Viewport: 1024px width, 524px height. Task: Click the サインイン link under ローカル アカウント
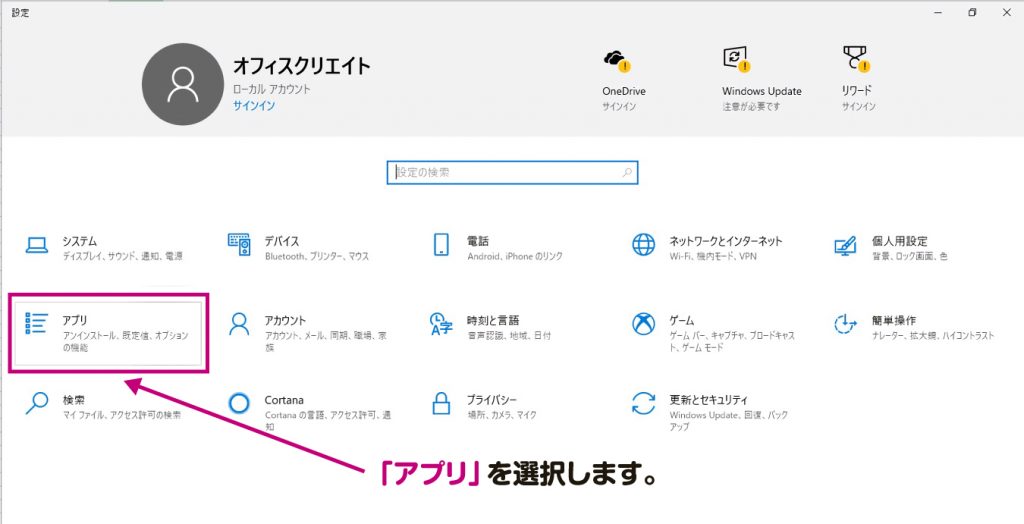pyautogui.click(x=254, y=106)
